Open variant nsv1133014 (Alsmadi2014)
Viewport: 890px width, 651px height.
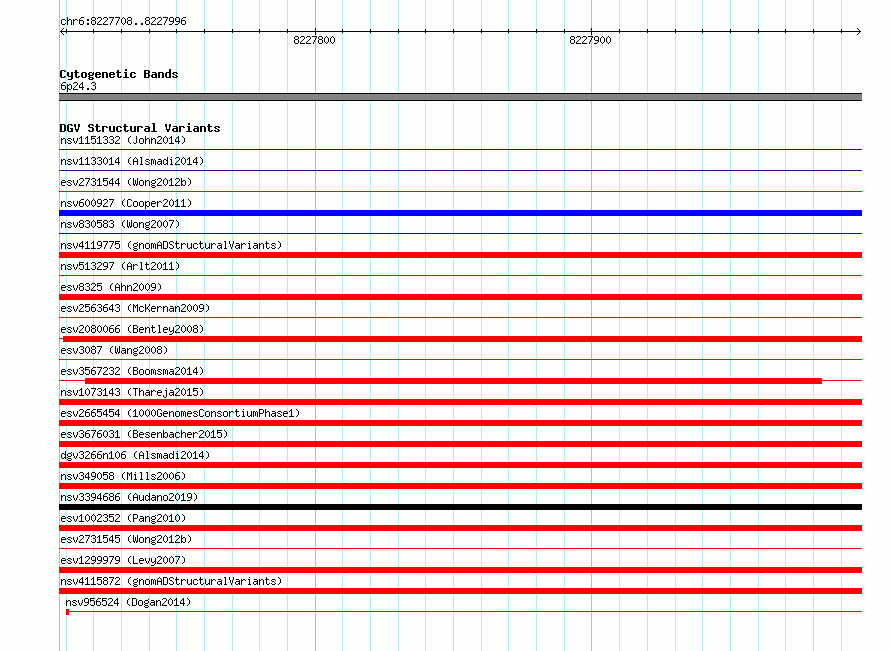point(132,161)
